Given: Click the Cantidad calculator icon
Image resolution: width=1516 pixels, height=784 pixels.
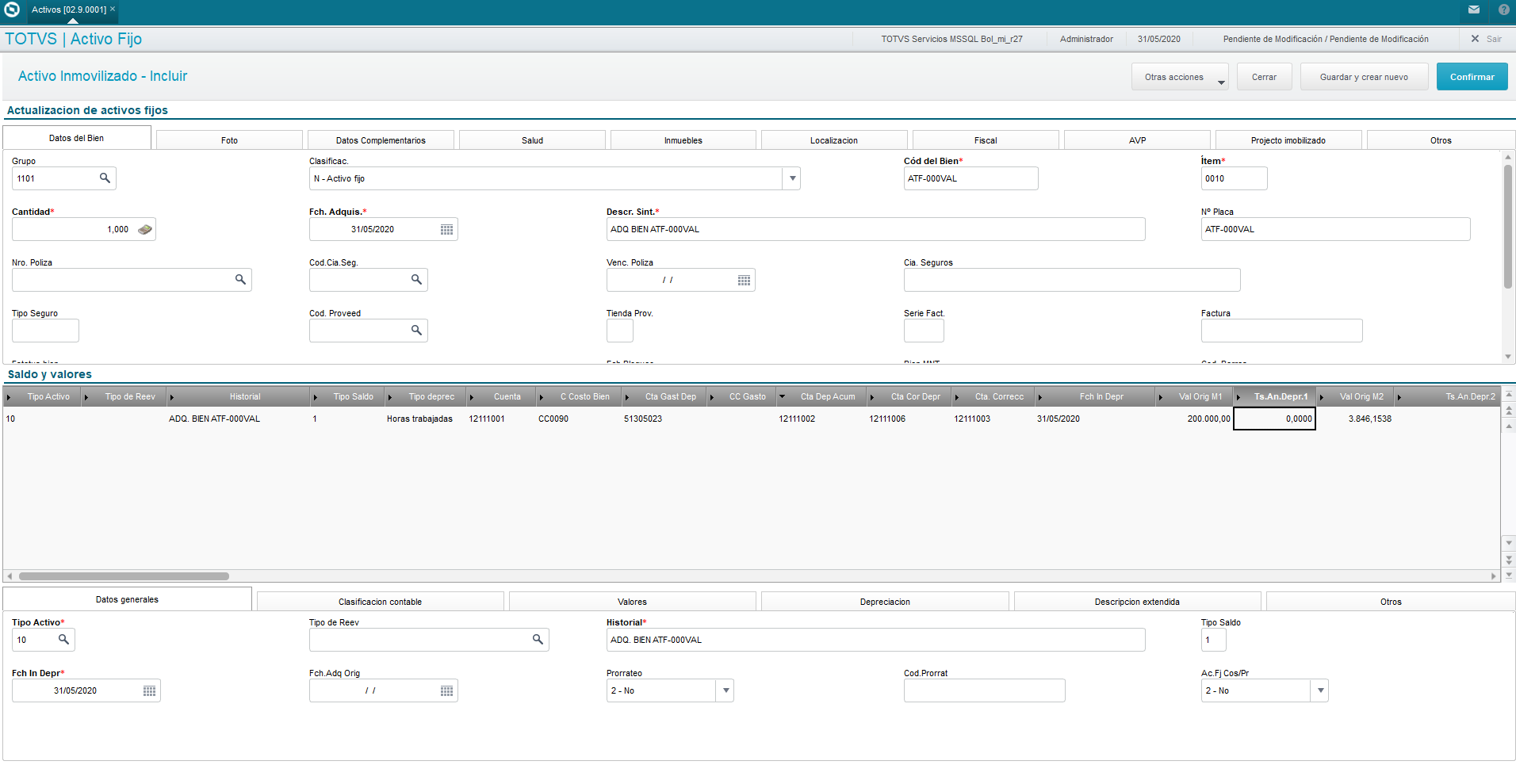Looking at the screenshot, I should (145, 230).
